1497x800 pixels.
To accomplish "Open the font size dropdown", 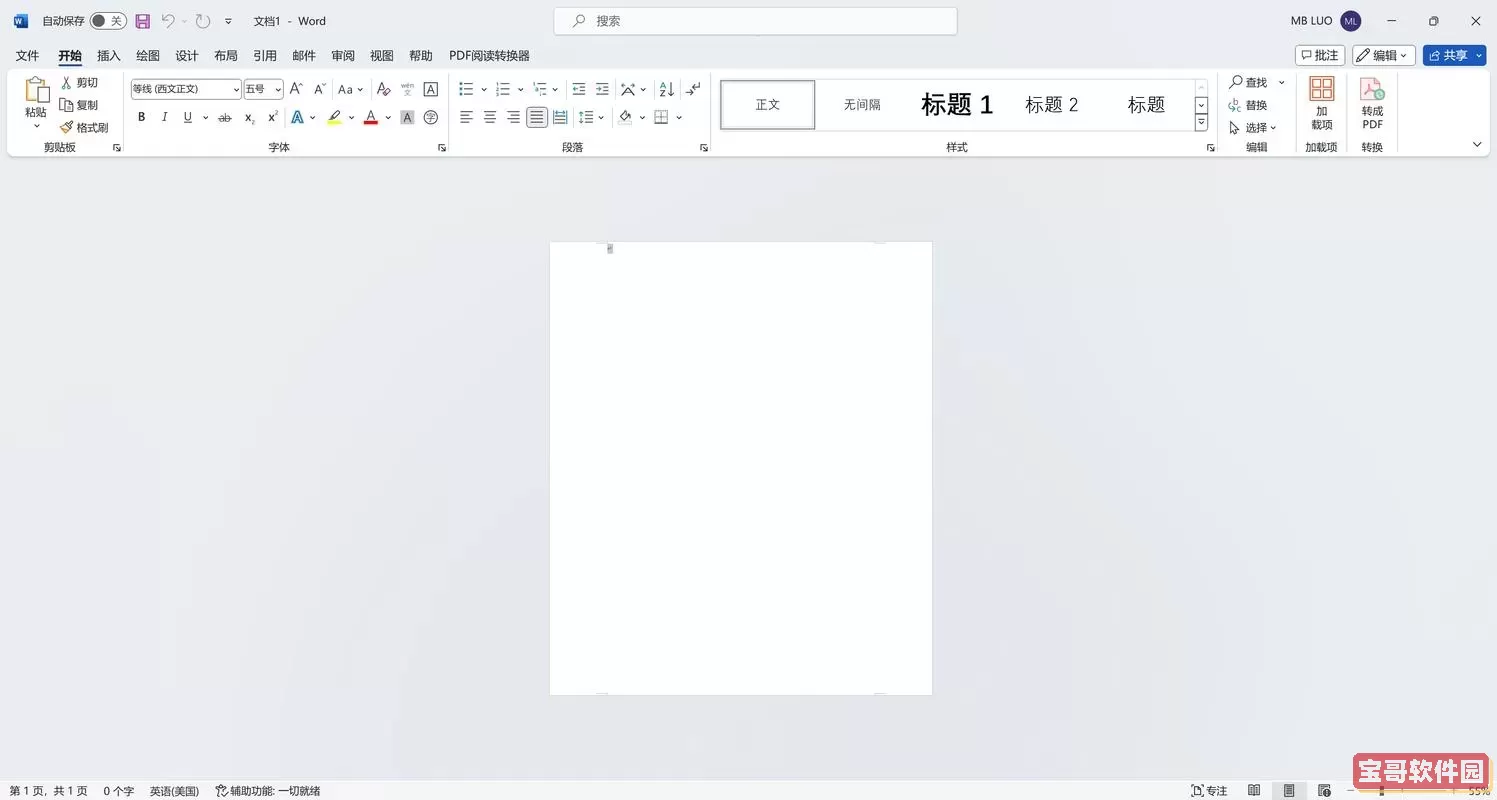I will pyautogui.click(x=277, y=89).
